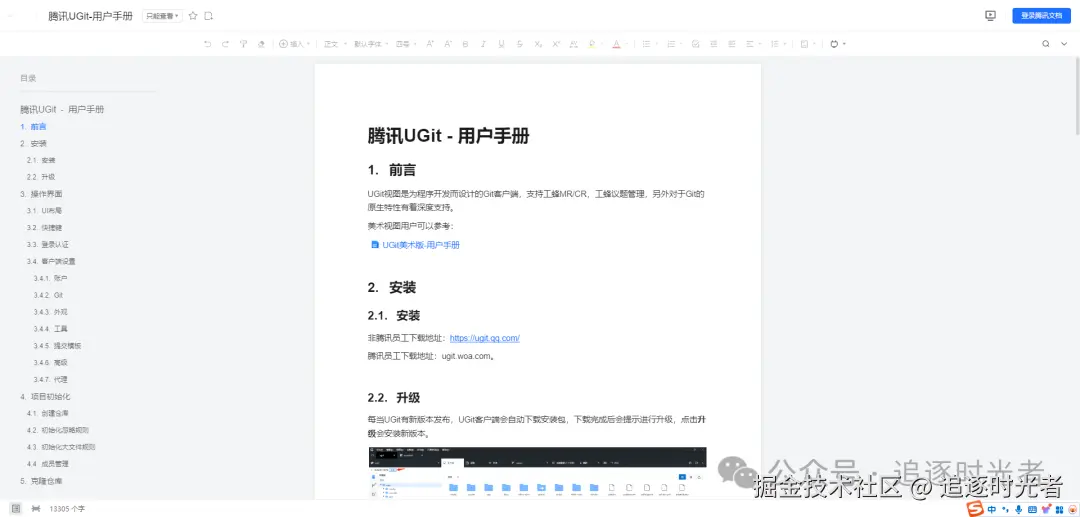Open the 正文 paragraph style dropdown
The width and height of the screenshot is (1080, 517).
pyautogui.click(x=333, y=44)
